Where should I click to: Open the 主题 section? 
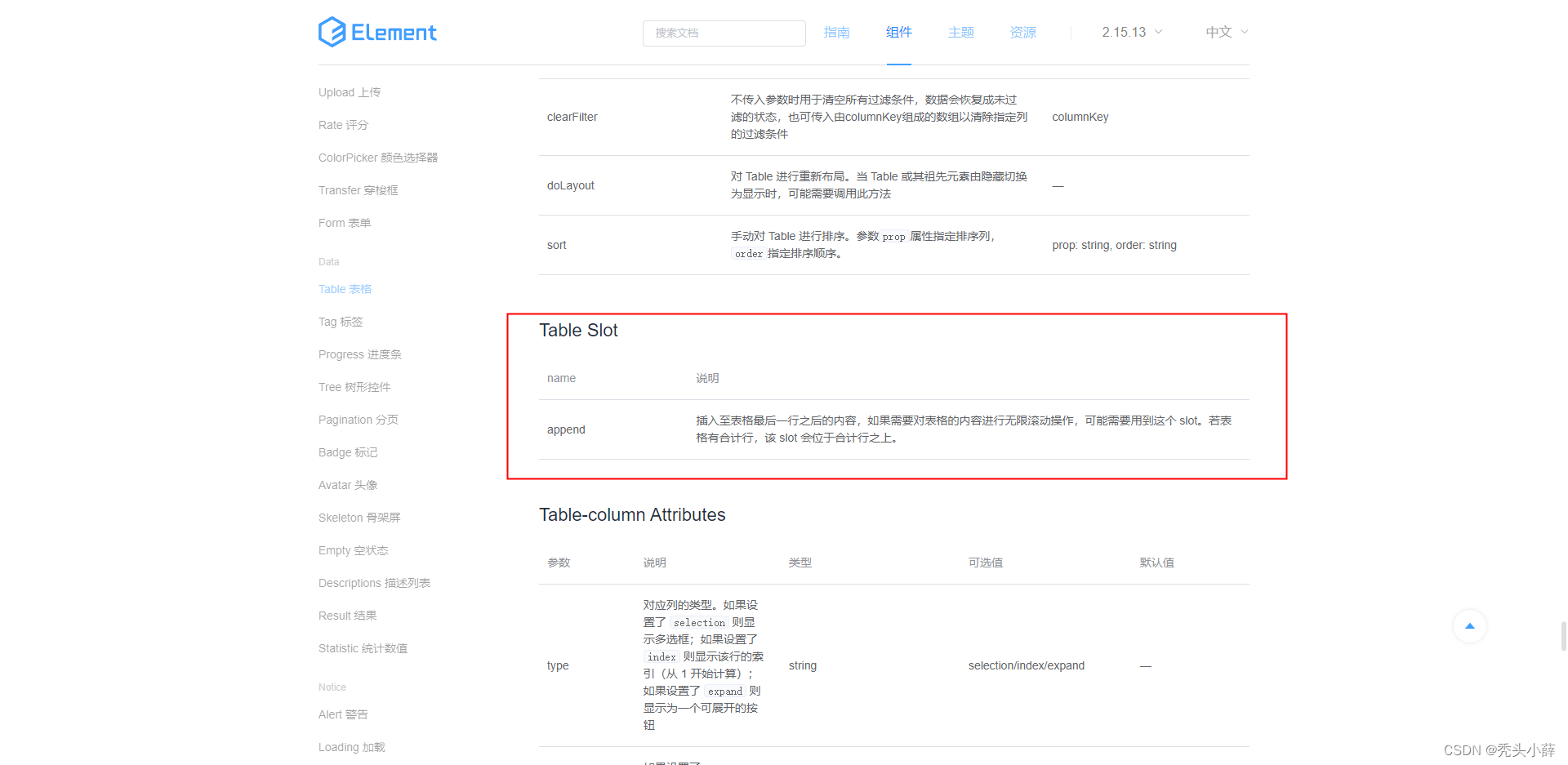click(960, 32)
